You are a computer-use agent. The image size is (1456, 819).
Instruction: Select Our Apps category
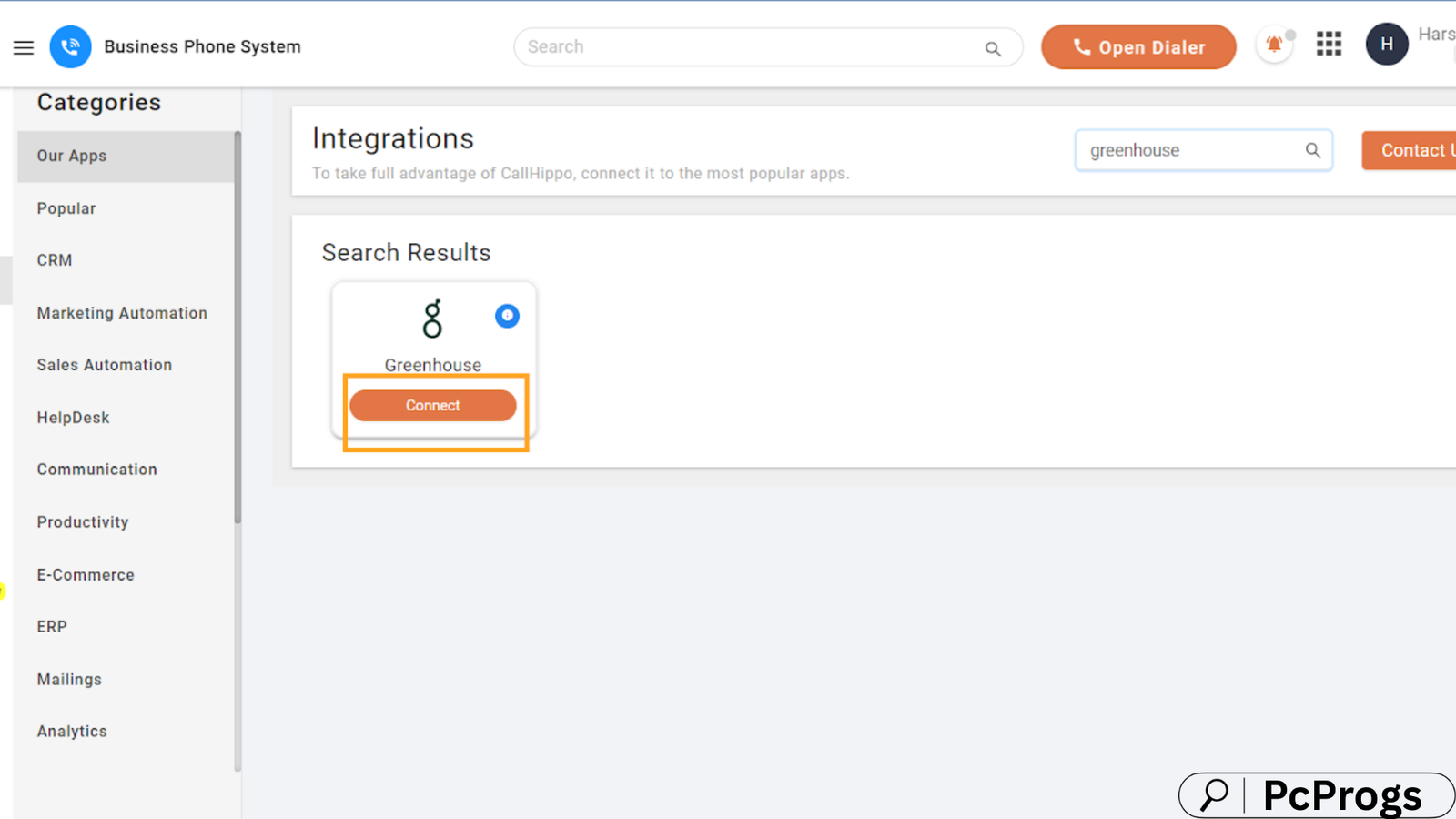click(126, 157)
